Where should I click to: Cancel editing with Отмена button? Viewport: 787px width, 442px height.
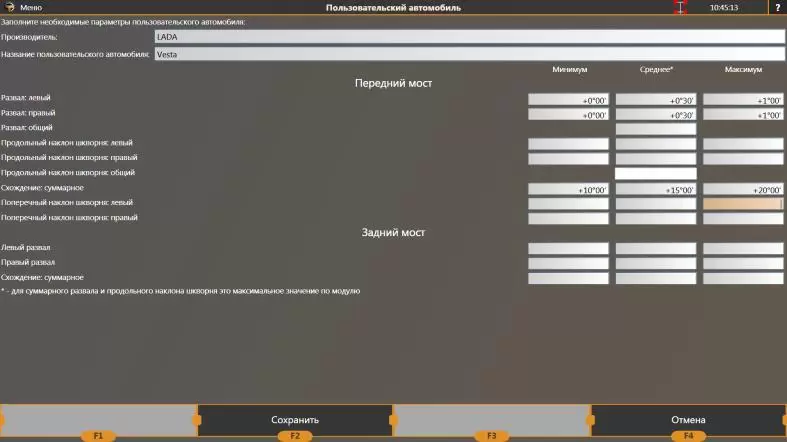click(688, 420)
